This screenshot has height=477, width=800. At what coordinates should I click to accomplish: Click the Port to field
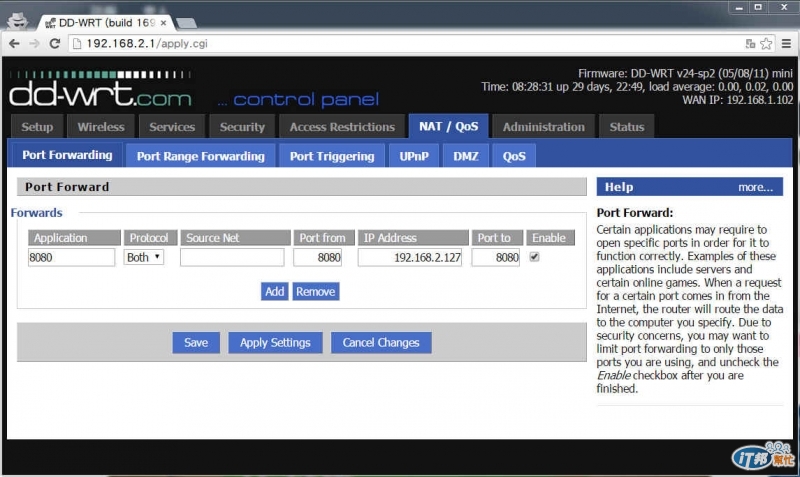click(x=495, y=257)
